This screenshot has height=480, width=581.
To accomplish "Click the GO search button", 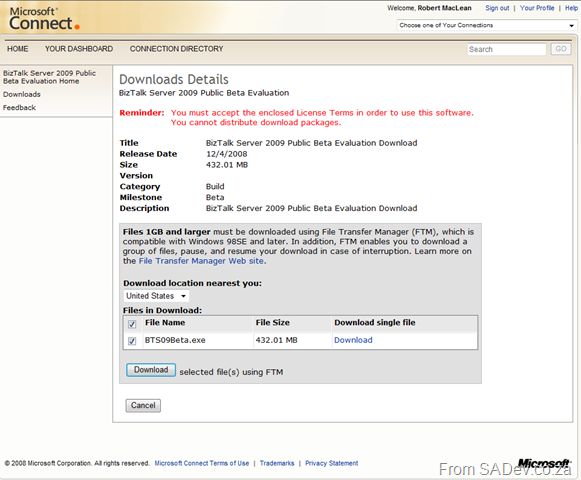I will point(561,49).
